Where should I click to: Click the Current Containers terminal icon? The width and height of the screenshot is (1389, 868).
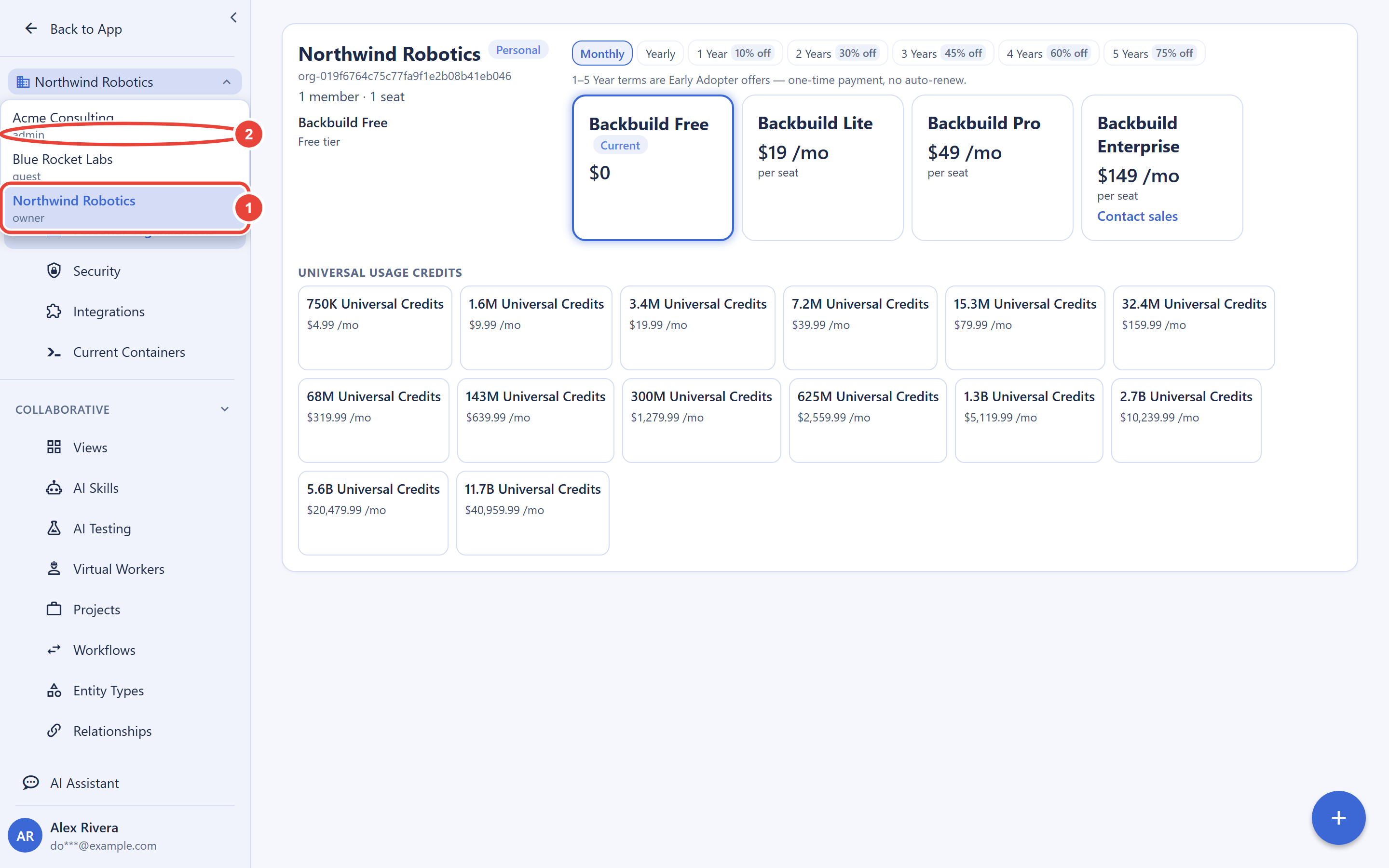point(54,352)
